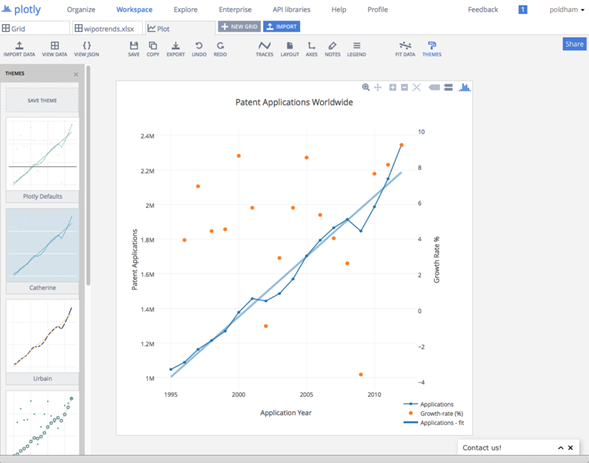Open the Traces toolbar option
Screen dimensions: 589x463
264,49
